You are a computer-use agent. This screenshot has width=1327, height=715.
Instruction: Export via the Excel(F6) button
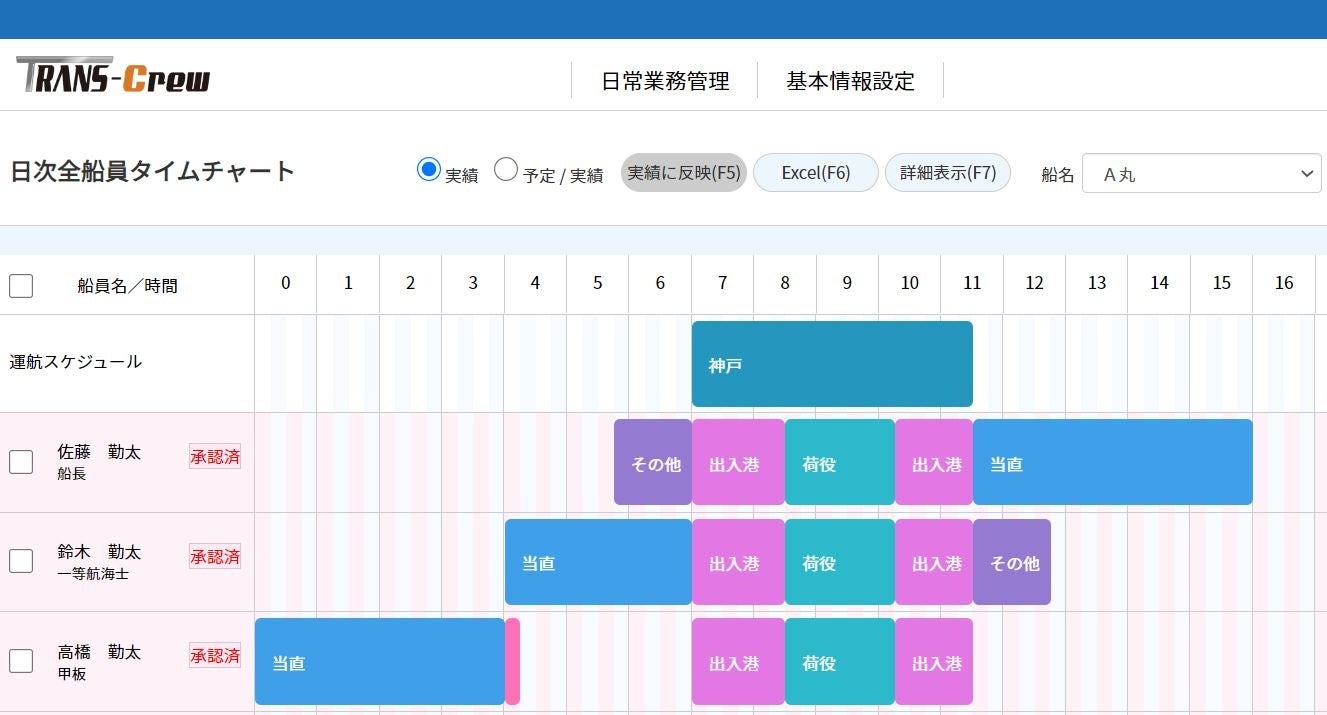[x=815, y=172]
